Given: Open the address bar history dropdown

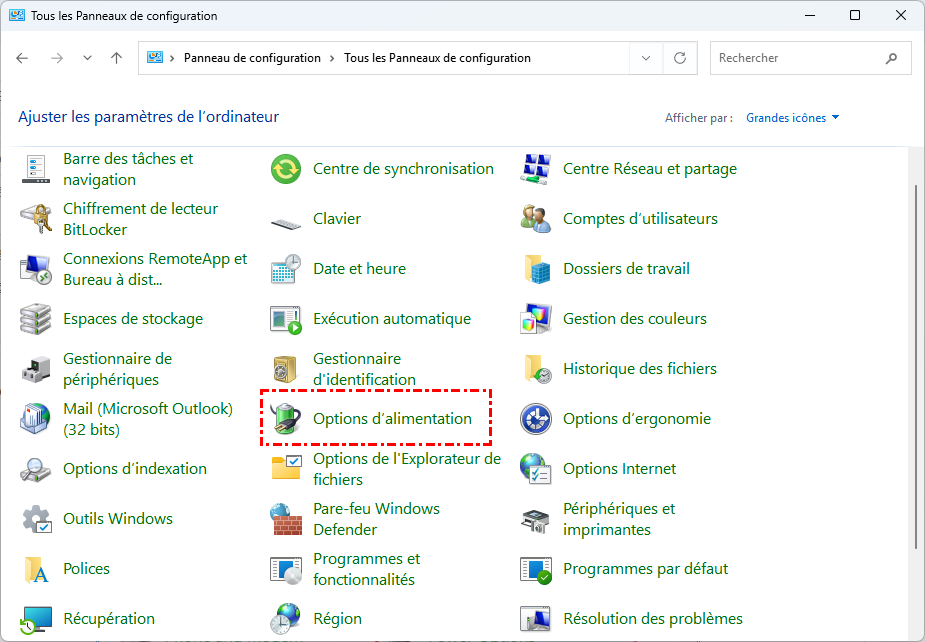Looking at the screenshot, I should (x=646, y=58).
